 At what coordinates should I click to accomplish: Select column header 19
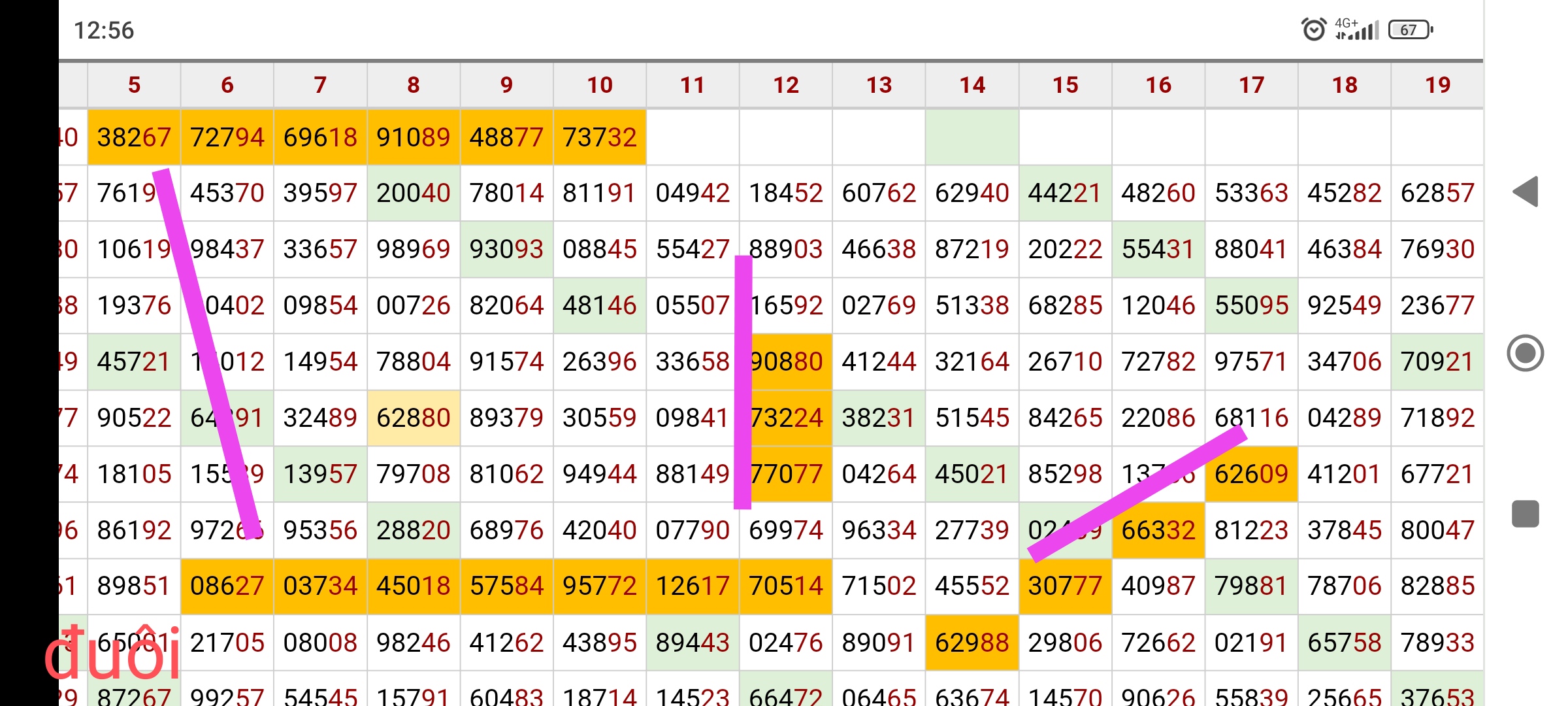coord(1437,85)
